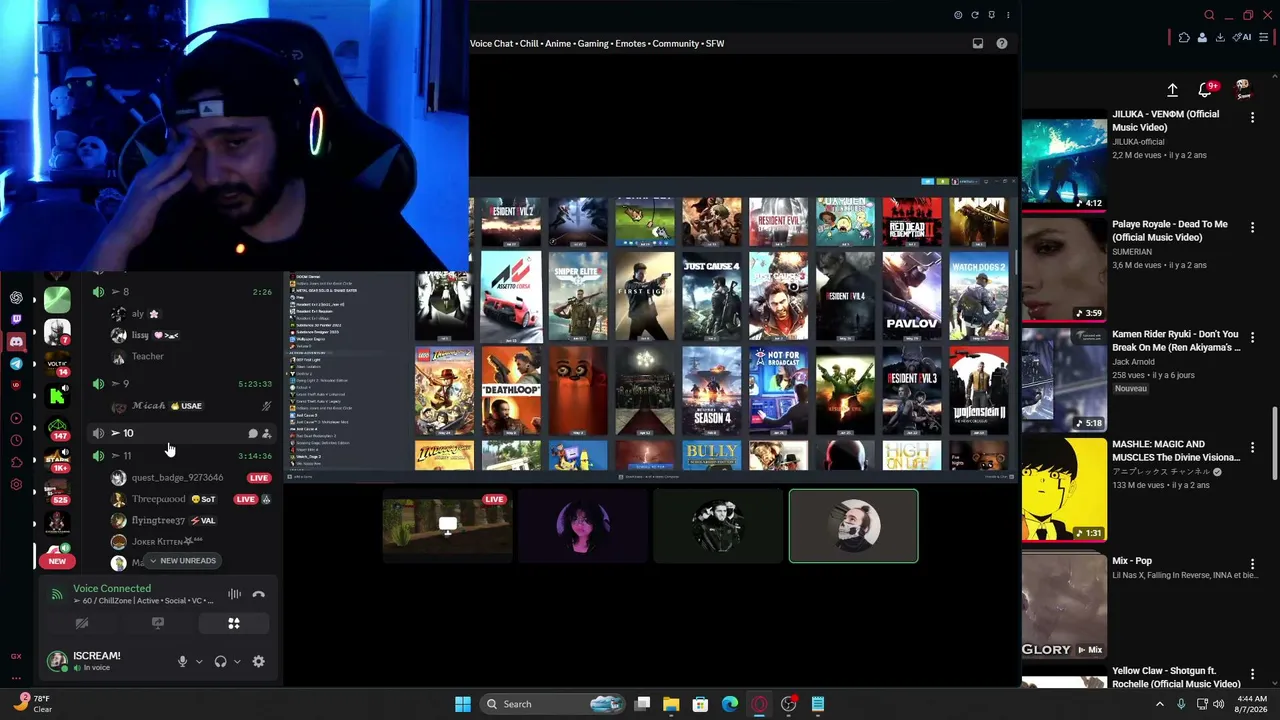Viewport: 1280px width, 720px height.
Task: Open Twitch panel in the browser sidebar
Action: tap(16, 319)
